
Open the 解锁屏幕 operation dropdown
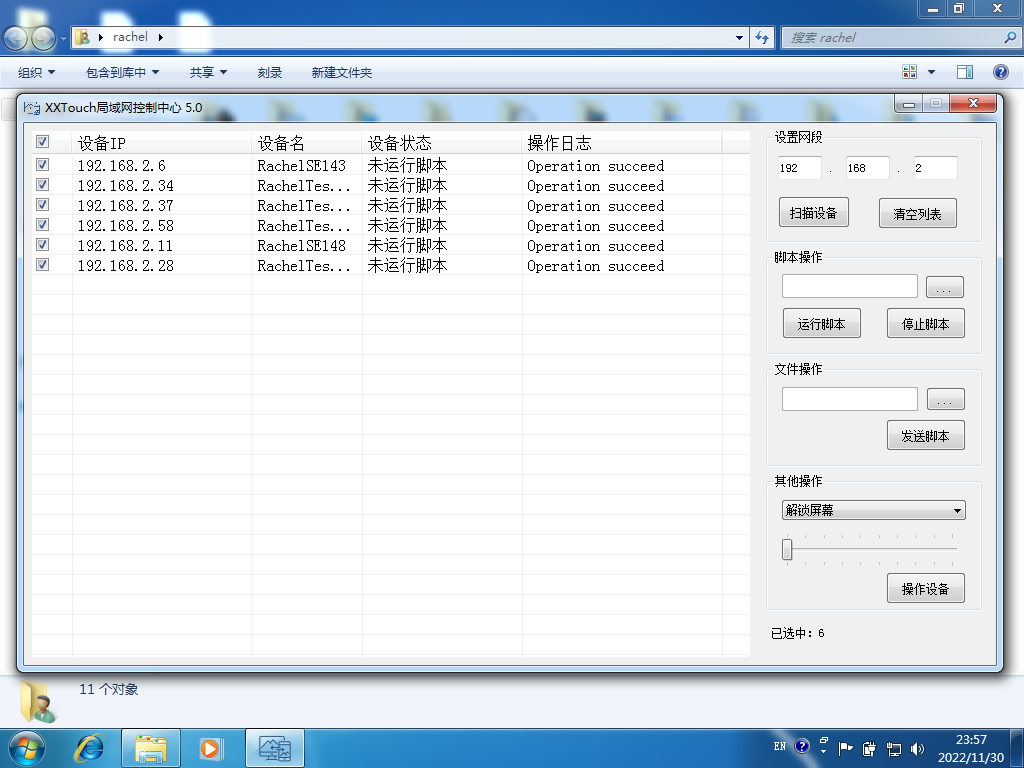click(x=873, y=510)
